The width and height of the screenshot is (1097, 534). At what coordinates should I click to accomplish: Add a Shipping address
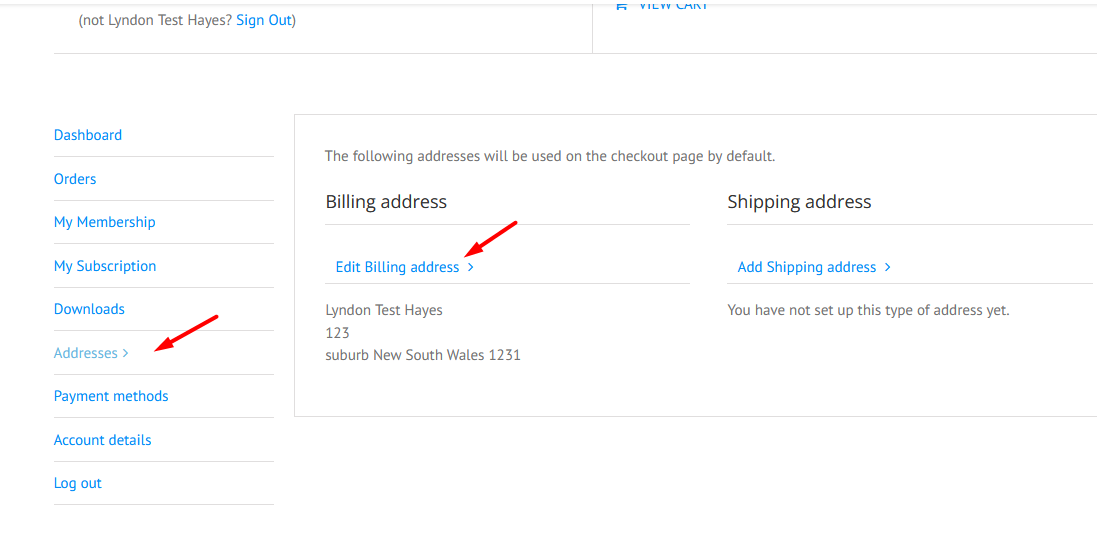tap(807, 267)
